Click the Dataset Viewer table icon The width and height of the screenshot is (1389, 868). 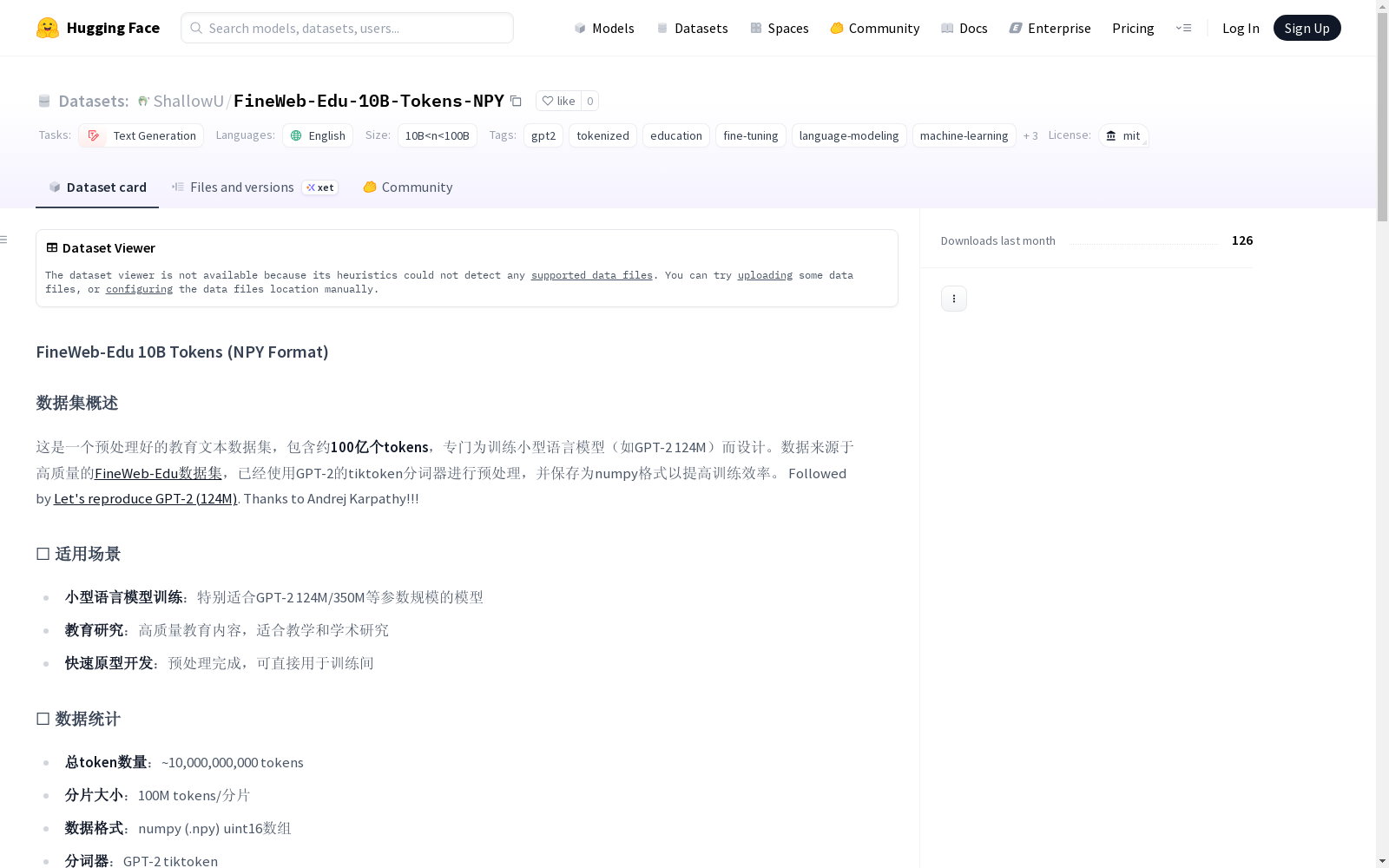point(52,247)
